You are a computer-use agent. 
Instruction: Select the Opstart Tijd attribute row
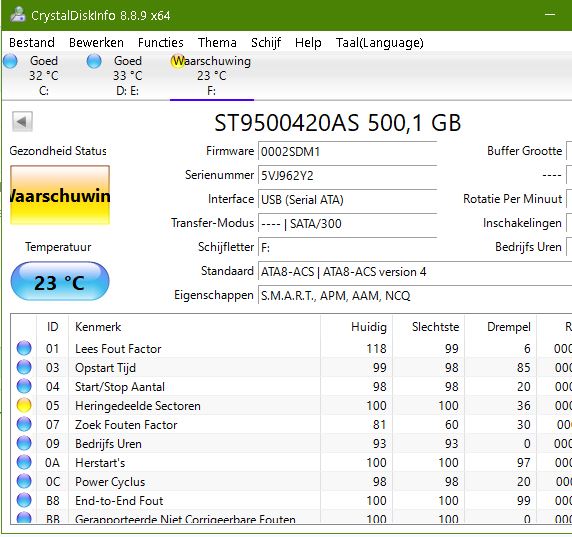tap(291, 367)
